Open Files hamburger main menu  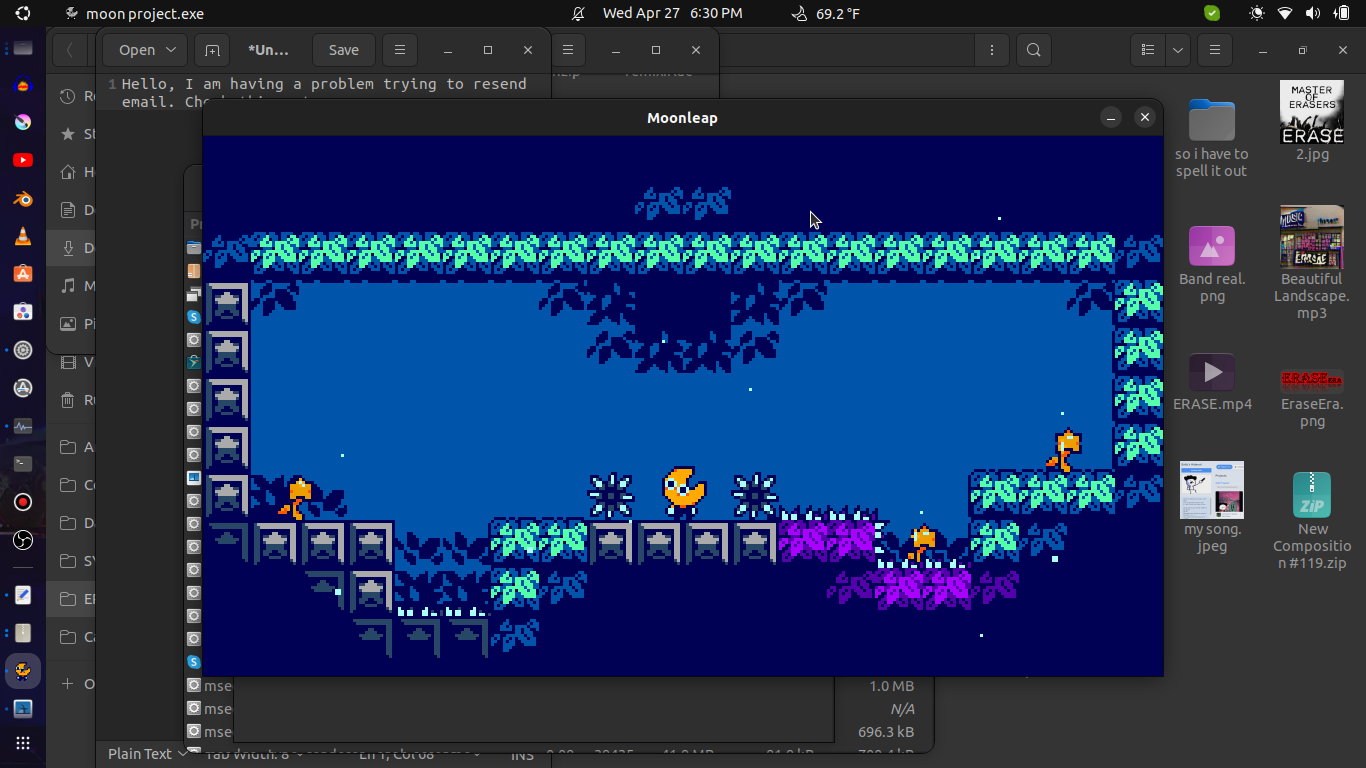[1214, 50]
